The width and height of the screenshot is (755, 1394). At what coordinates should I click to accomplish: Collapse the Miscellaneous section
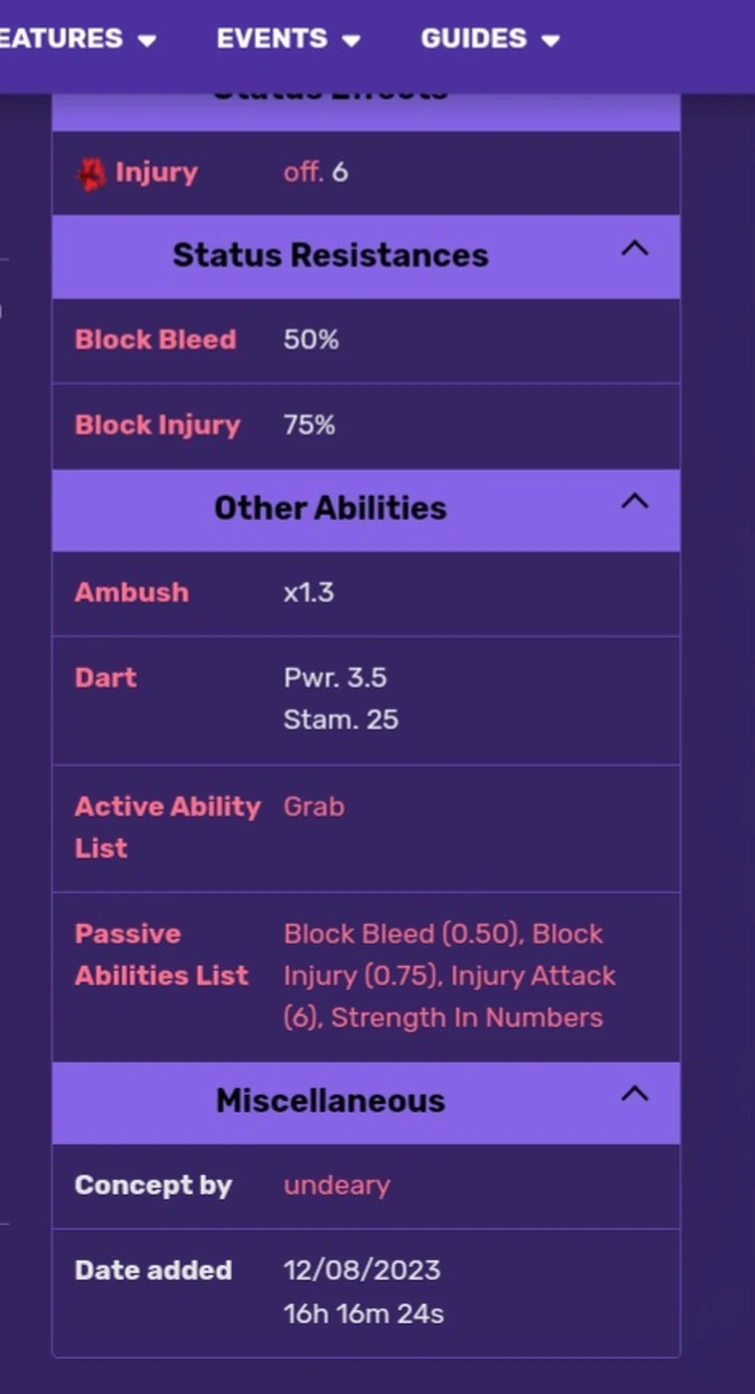[635, 1095]
